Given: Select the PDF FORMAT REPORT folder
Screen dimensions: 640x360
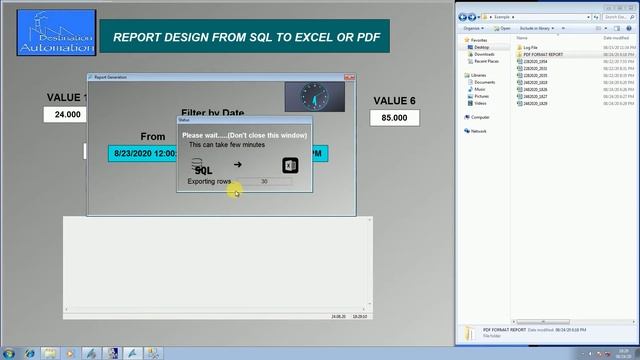Looking at the screenshot, I should click(543, 54).
